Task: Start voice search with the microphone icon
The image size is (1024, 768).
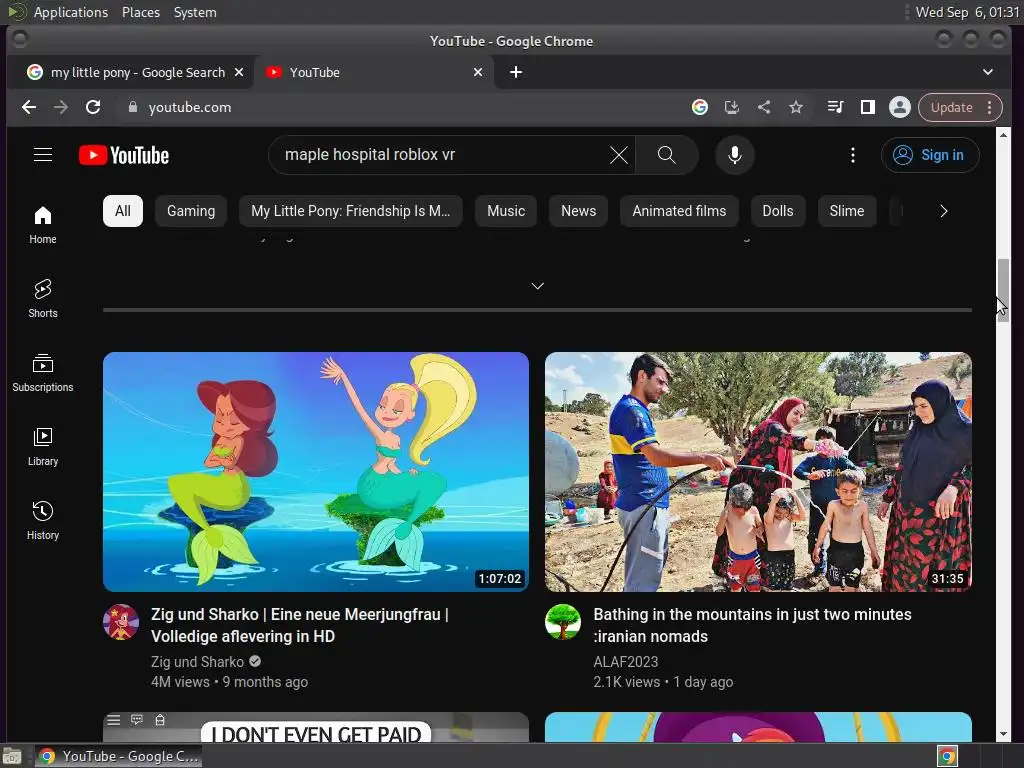Action: coord(735,155)
